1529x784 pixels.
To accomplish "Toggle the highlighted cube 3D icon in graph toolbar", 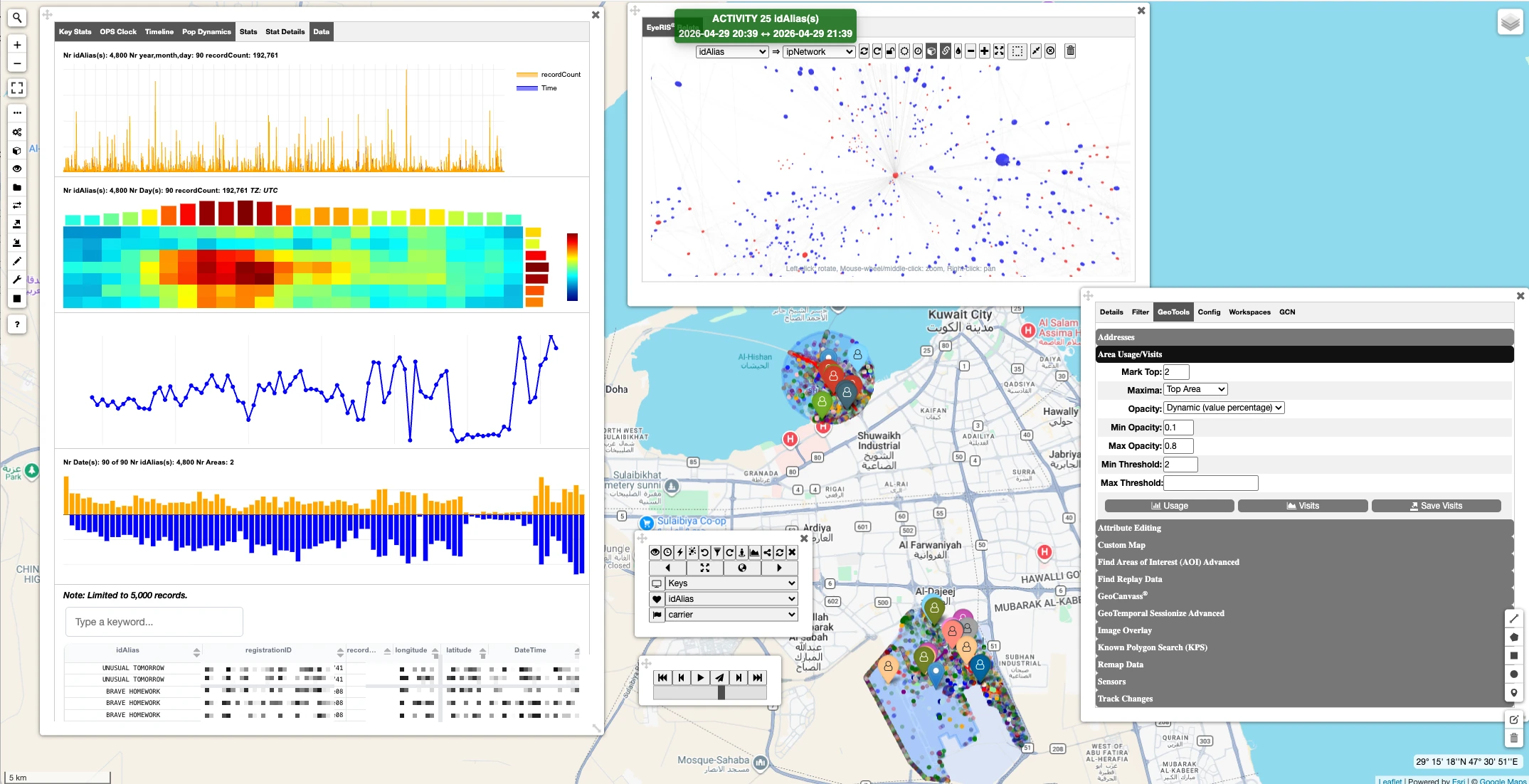I will (x=931, y=51).
